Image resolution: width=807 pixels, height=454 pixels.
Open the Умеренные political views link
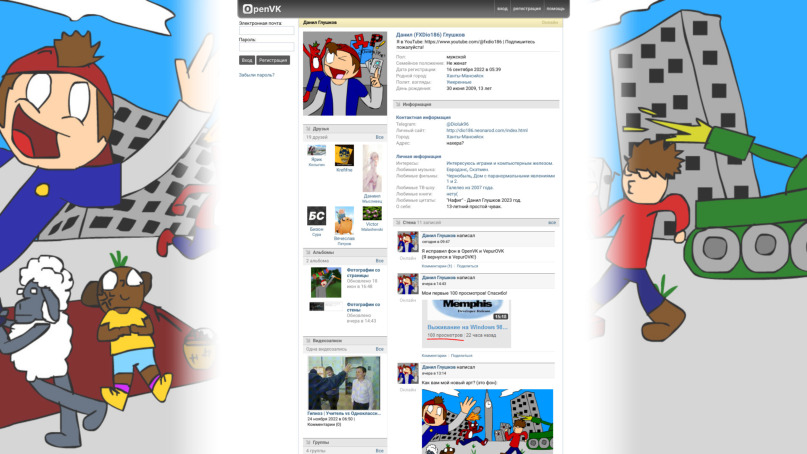[x=459, y=82]
